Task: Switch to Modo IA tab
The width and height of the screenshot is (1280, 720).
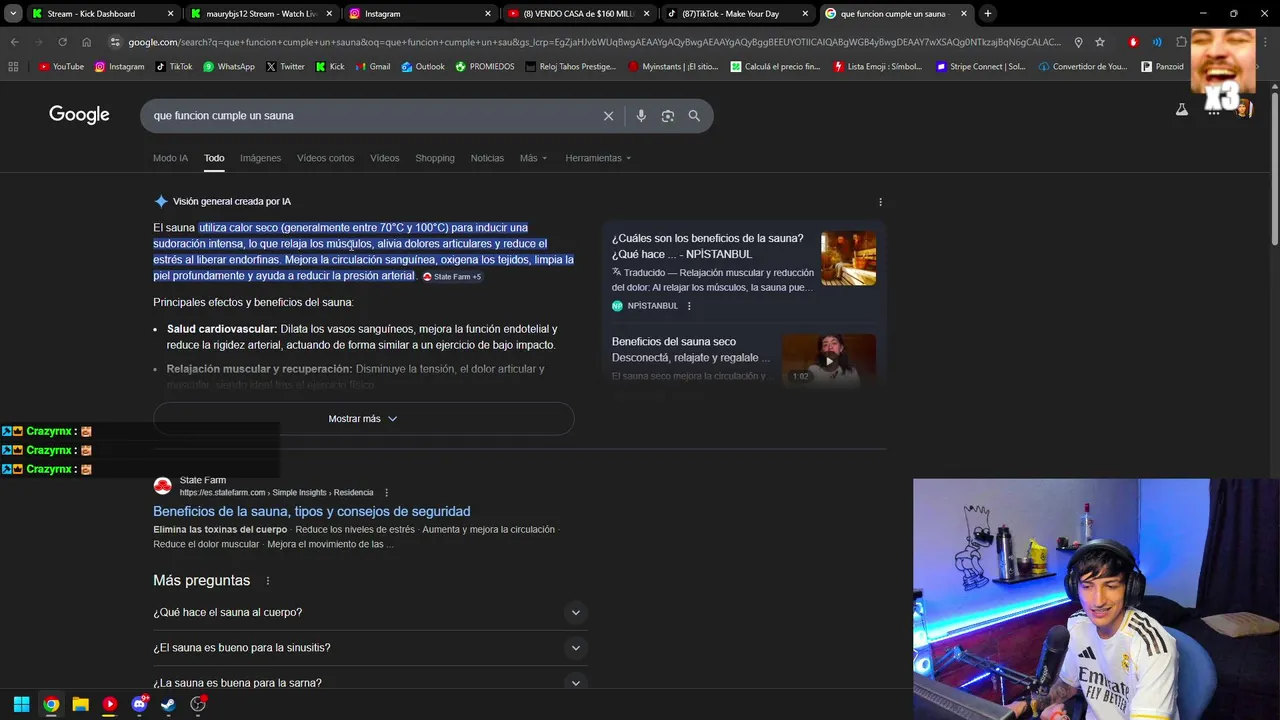Action: tap(170, 158)
